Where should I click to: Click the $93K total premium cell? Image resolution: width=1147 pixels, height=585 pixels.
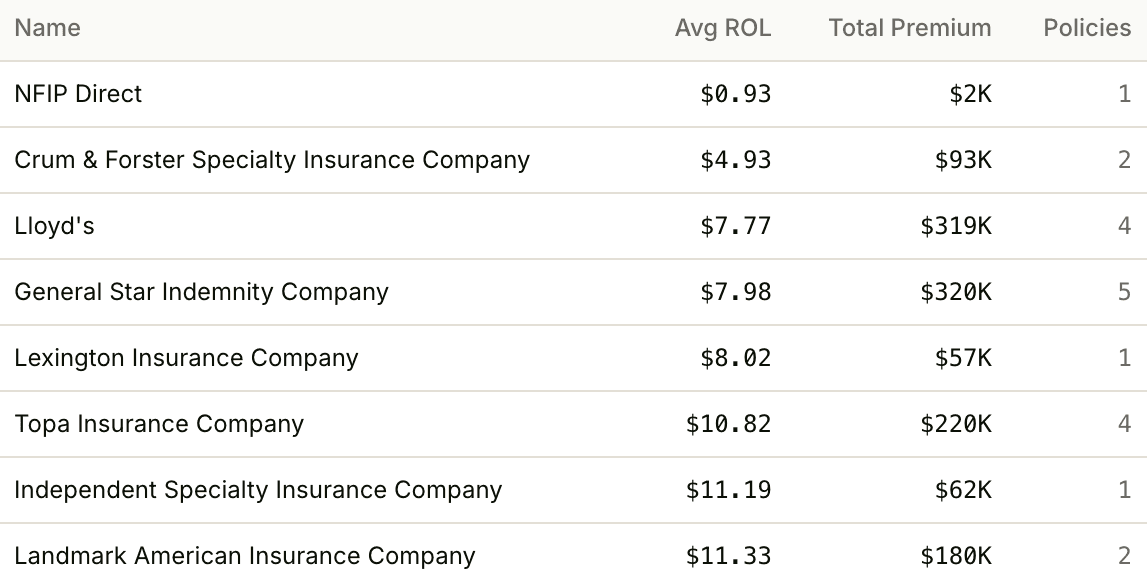click(963, 160)
